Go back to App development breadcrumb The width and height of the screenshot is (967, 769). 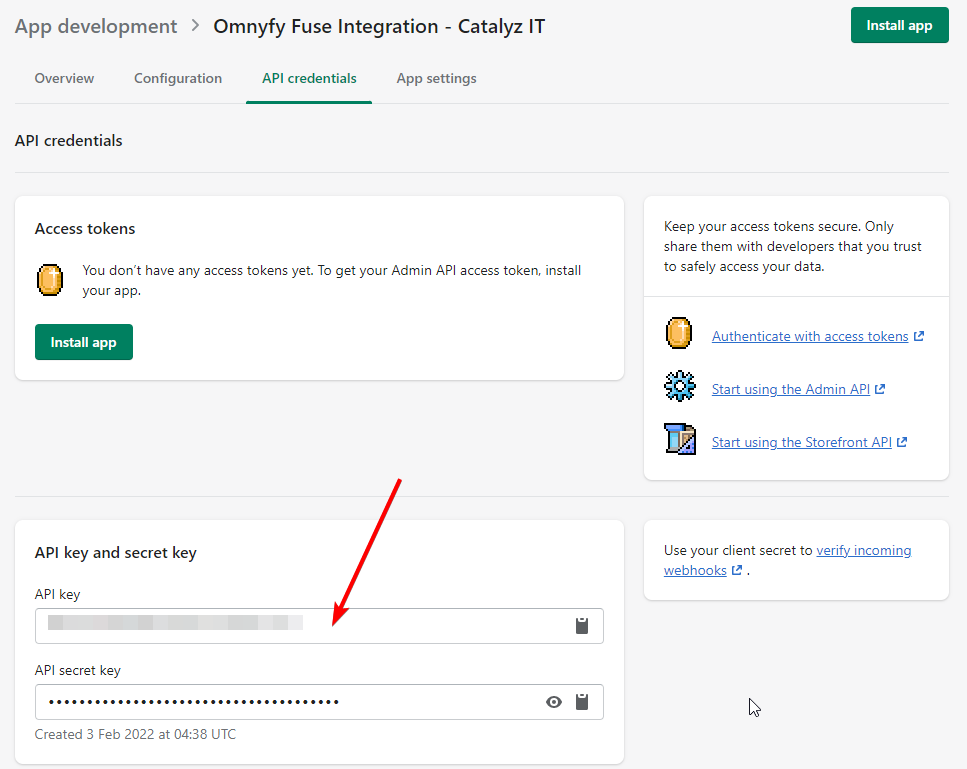tap(96, 27)
